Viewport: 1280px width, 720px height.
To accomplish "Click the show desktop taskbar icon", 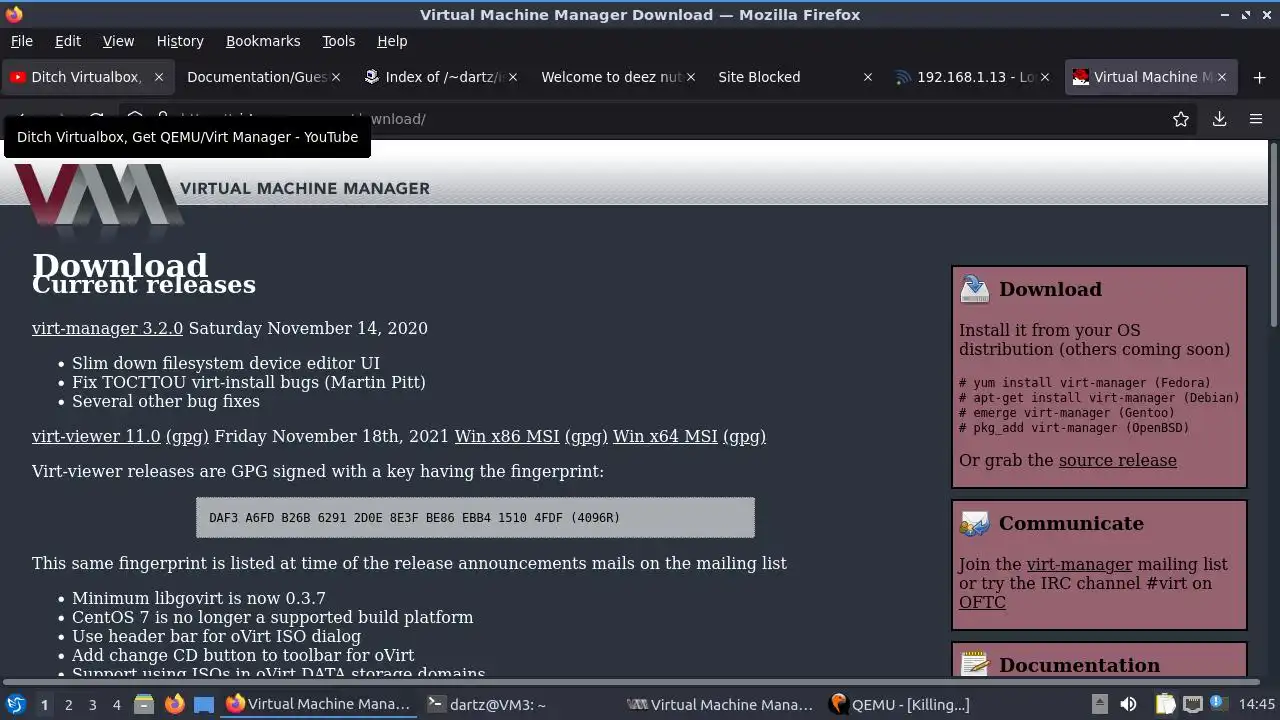I will (204, 704).
